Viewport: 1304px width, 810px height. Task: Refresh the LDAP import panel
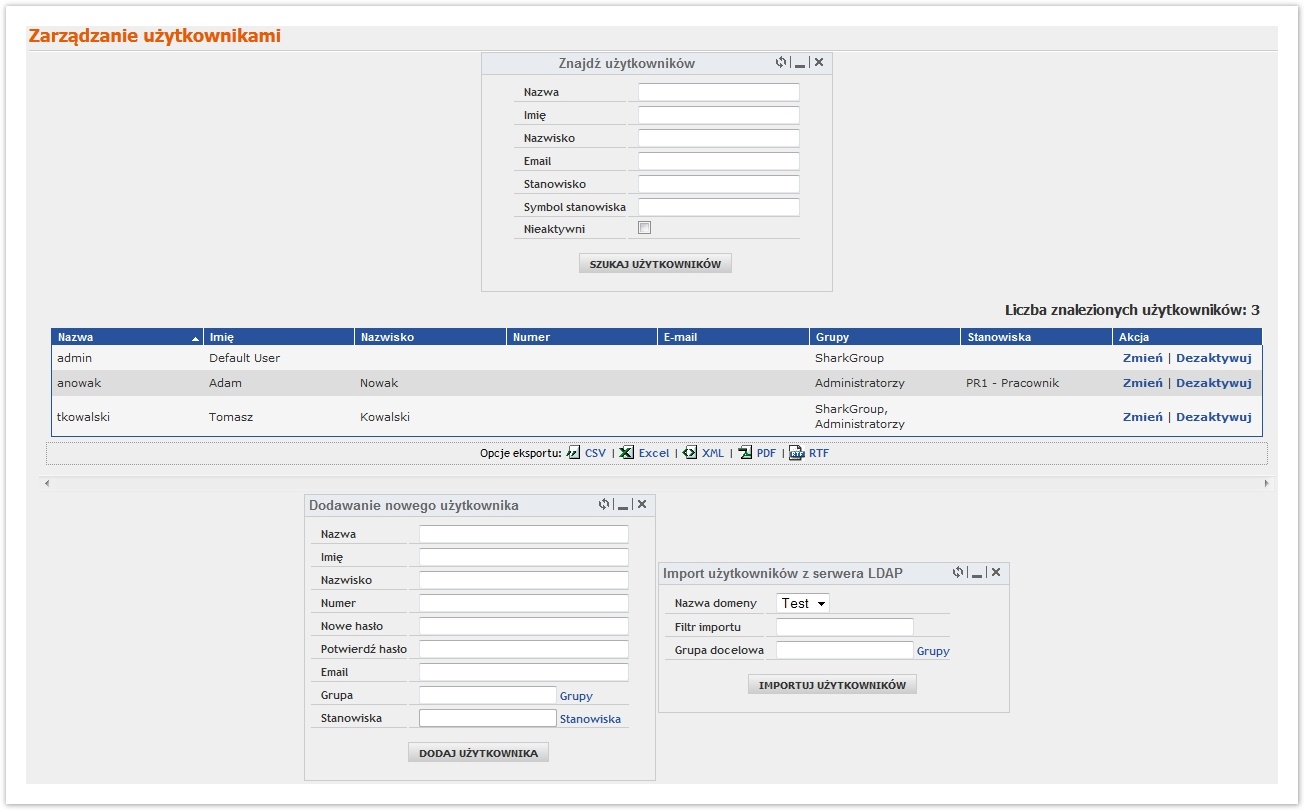[x=958, y=572]
